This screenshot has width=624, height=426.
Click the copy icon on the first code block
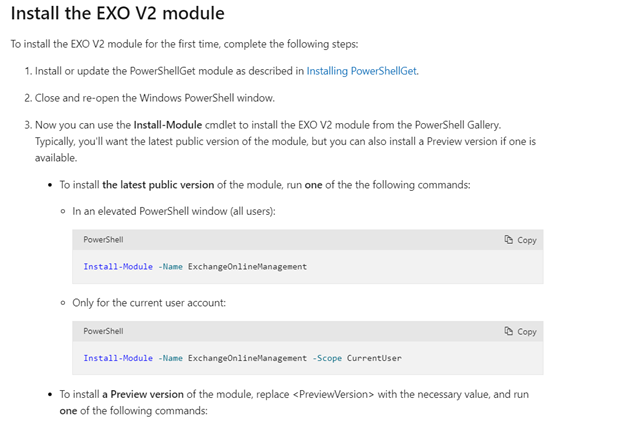click(509, 240)
